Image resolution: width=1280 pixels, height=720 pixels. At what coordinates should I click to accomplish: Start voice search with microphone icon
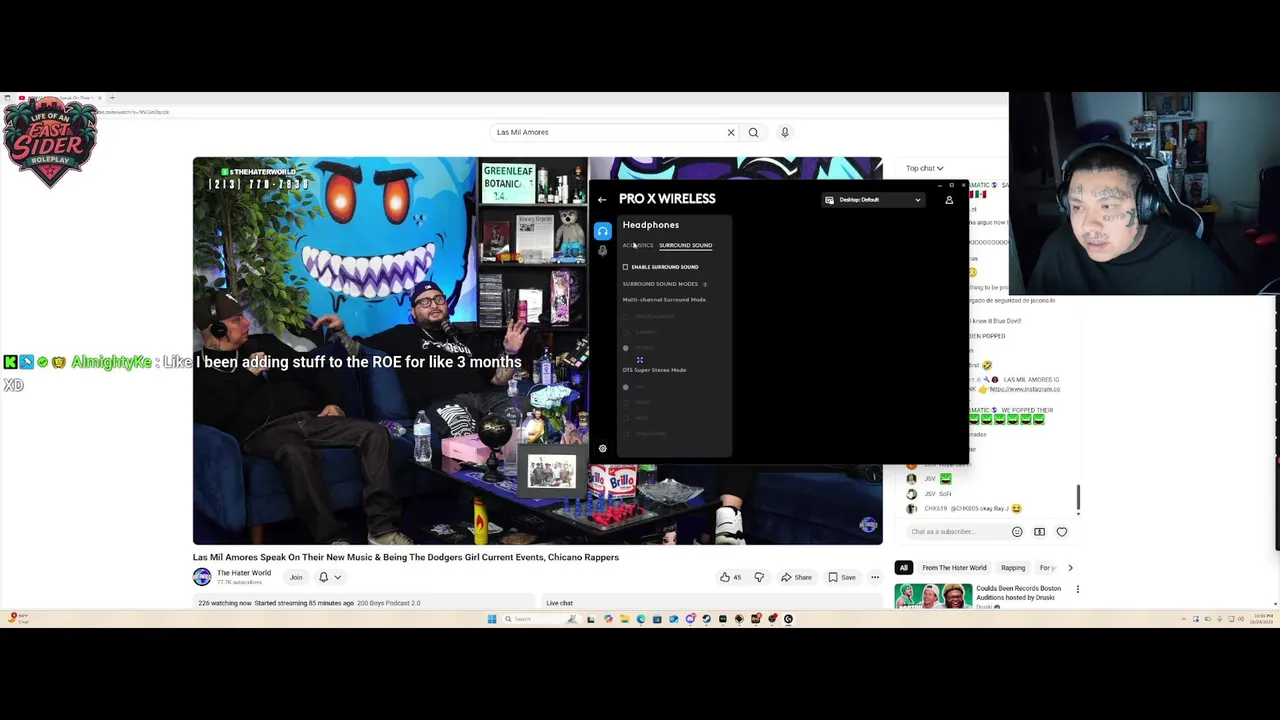pyautogui.click(x=785, y=132)
